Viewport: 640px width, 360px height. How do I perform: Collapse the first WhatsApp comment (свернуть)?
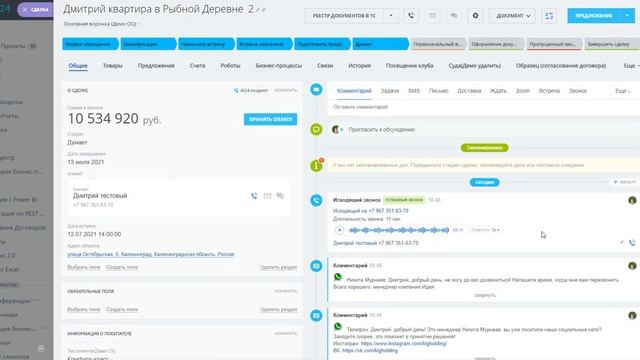tap(484, 295)
